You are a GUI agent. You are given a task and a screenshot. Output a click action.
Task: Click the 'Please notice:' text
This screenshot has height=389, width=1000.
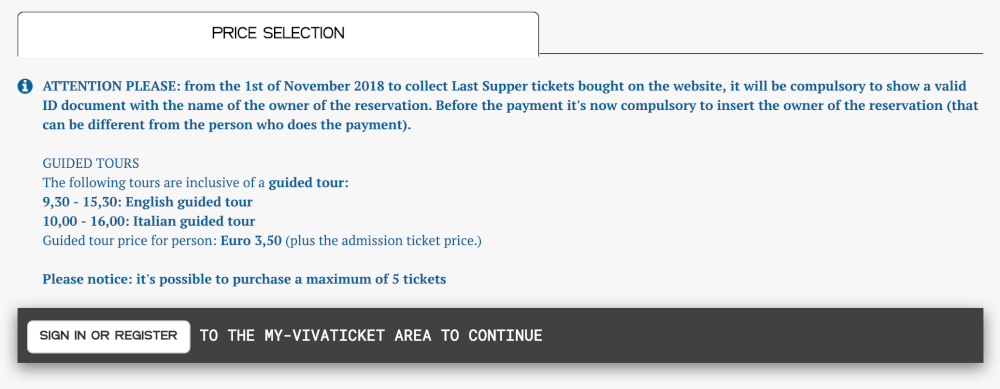(x=88, y=279)
